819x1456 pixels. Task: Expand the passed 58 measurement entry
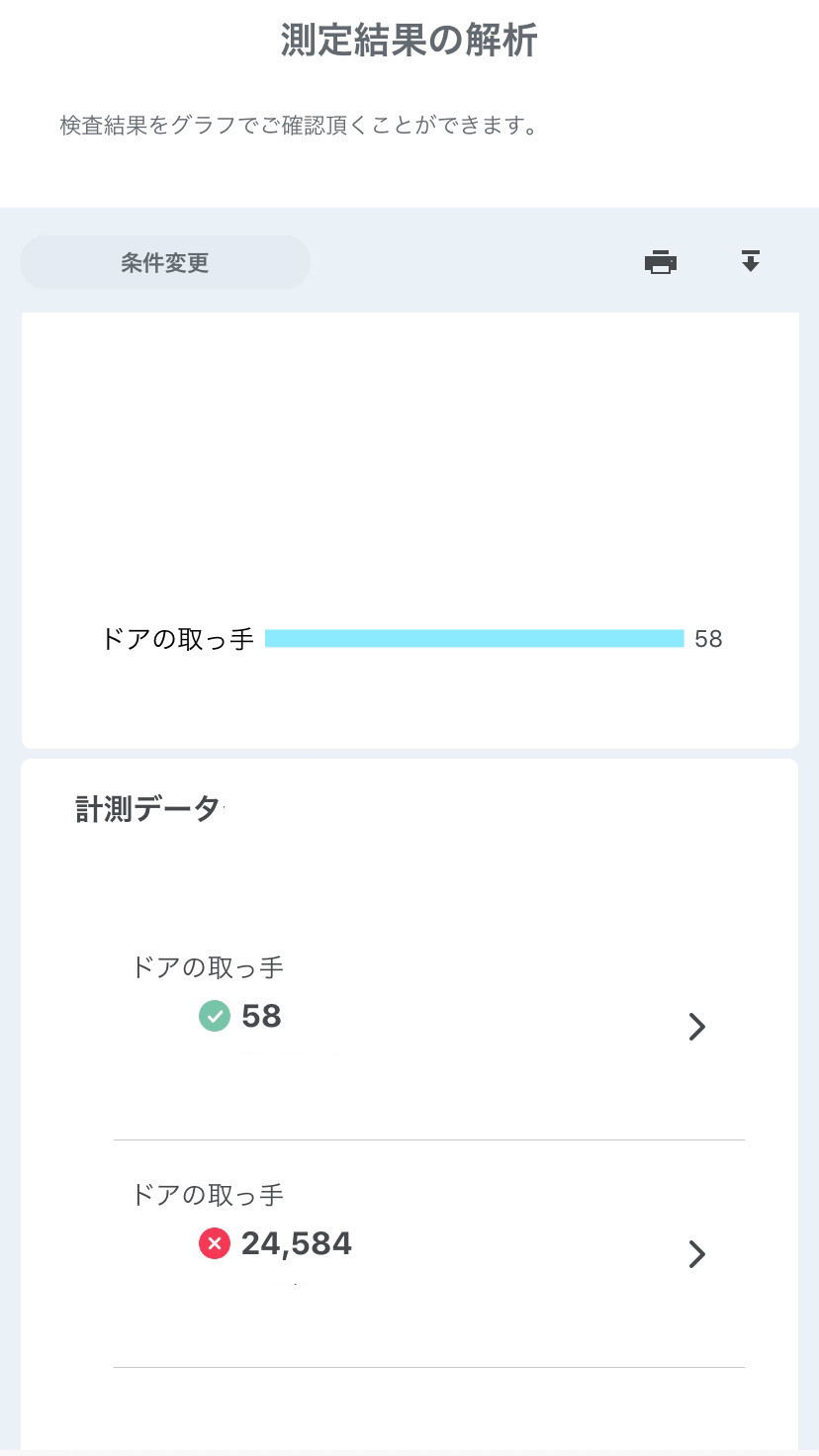(696, 1027)
